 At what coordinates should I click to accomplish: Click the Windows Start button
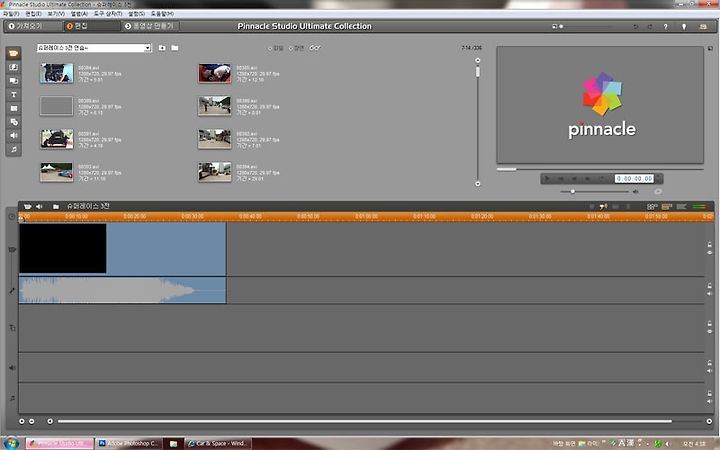(11, 443)
